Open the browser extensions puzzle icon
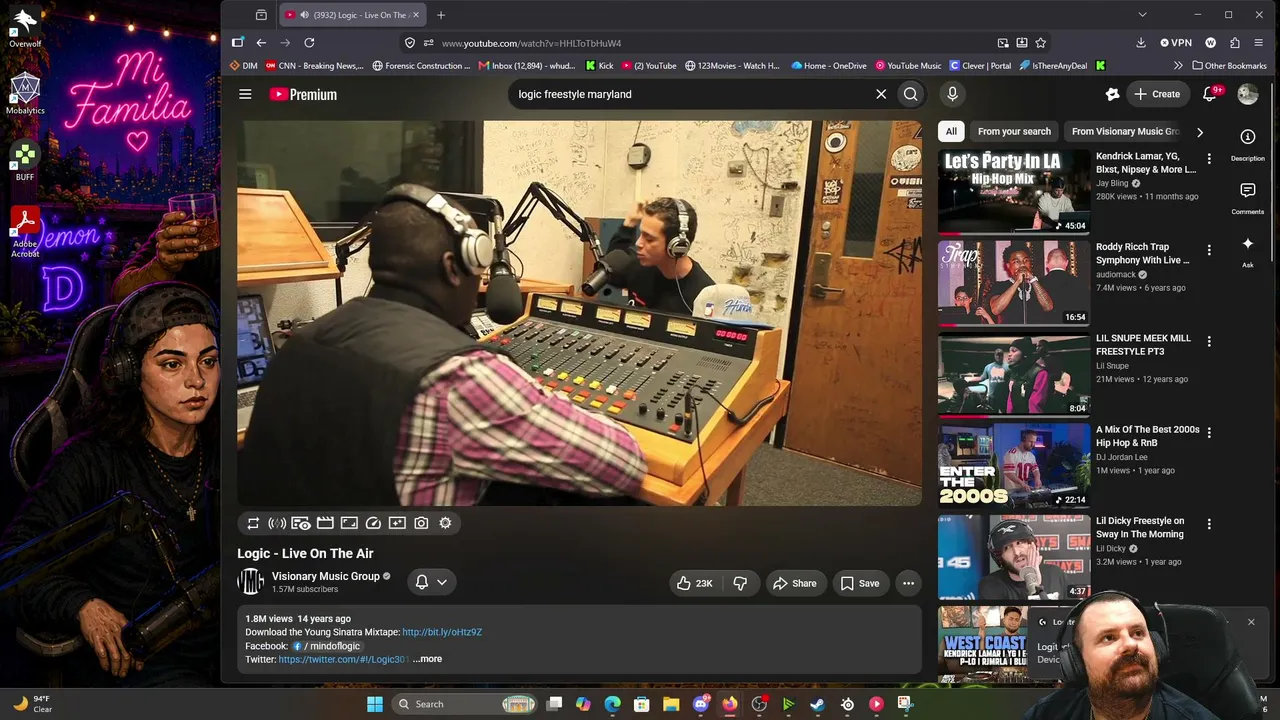Image resolution: width=1280 pixels, height=720 pixels. (x=1234, y=43)
